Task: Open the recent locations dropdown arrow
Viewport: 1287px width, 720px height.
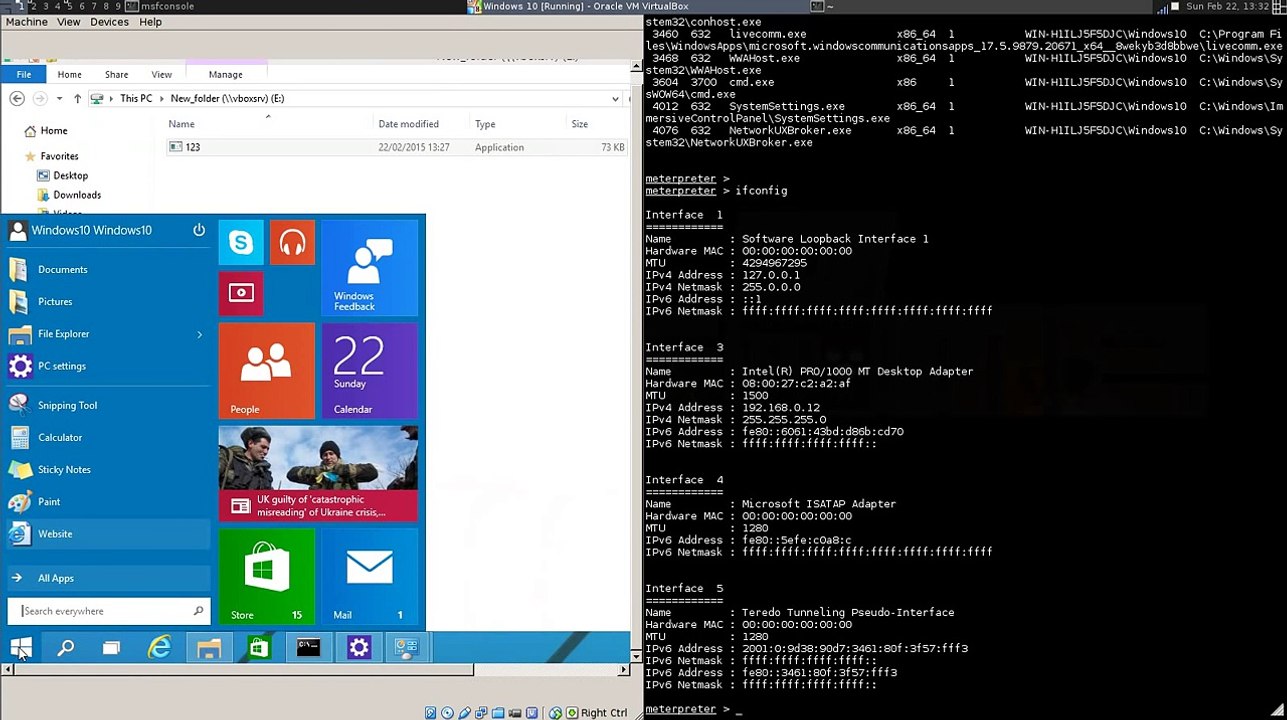Action: pyautogui.click(x=59, y=98)
